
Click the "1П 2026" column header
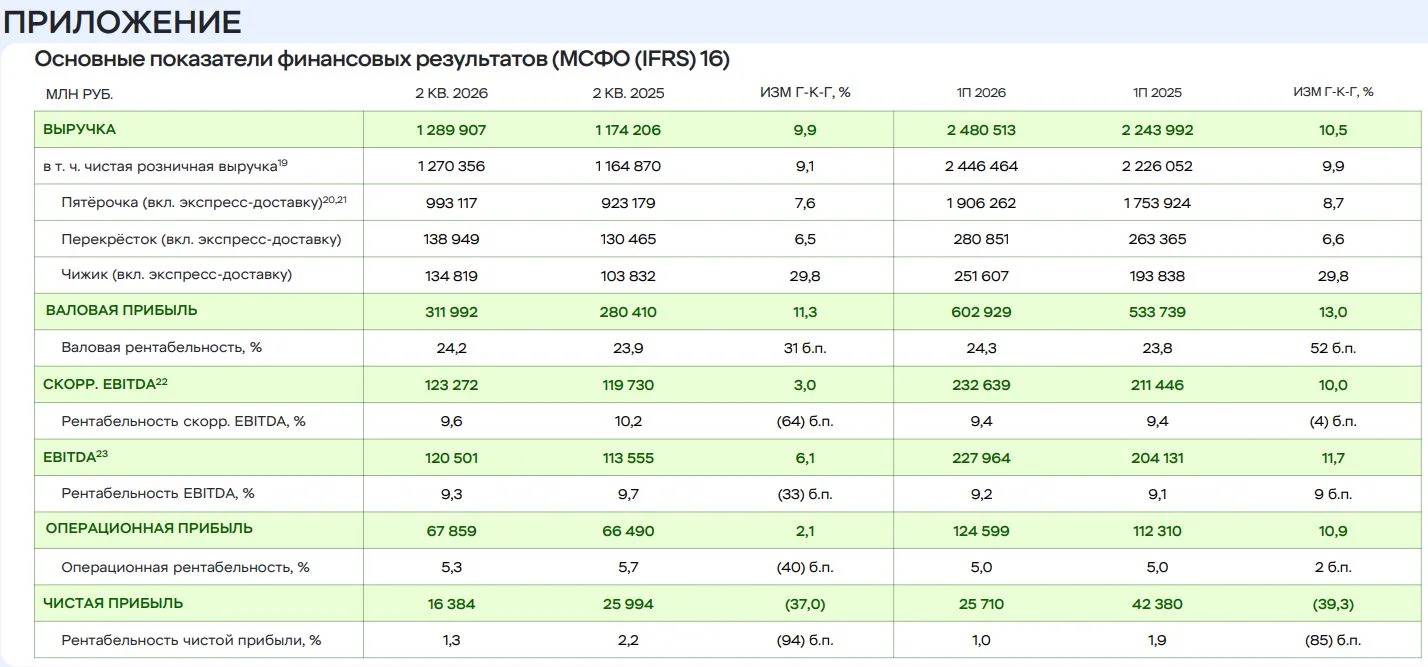tap(981, 93)
